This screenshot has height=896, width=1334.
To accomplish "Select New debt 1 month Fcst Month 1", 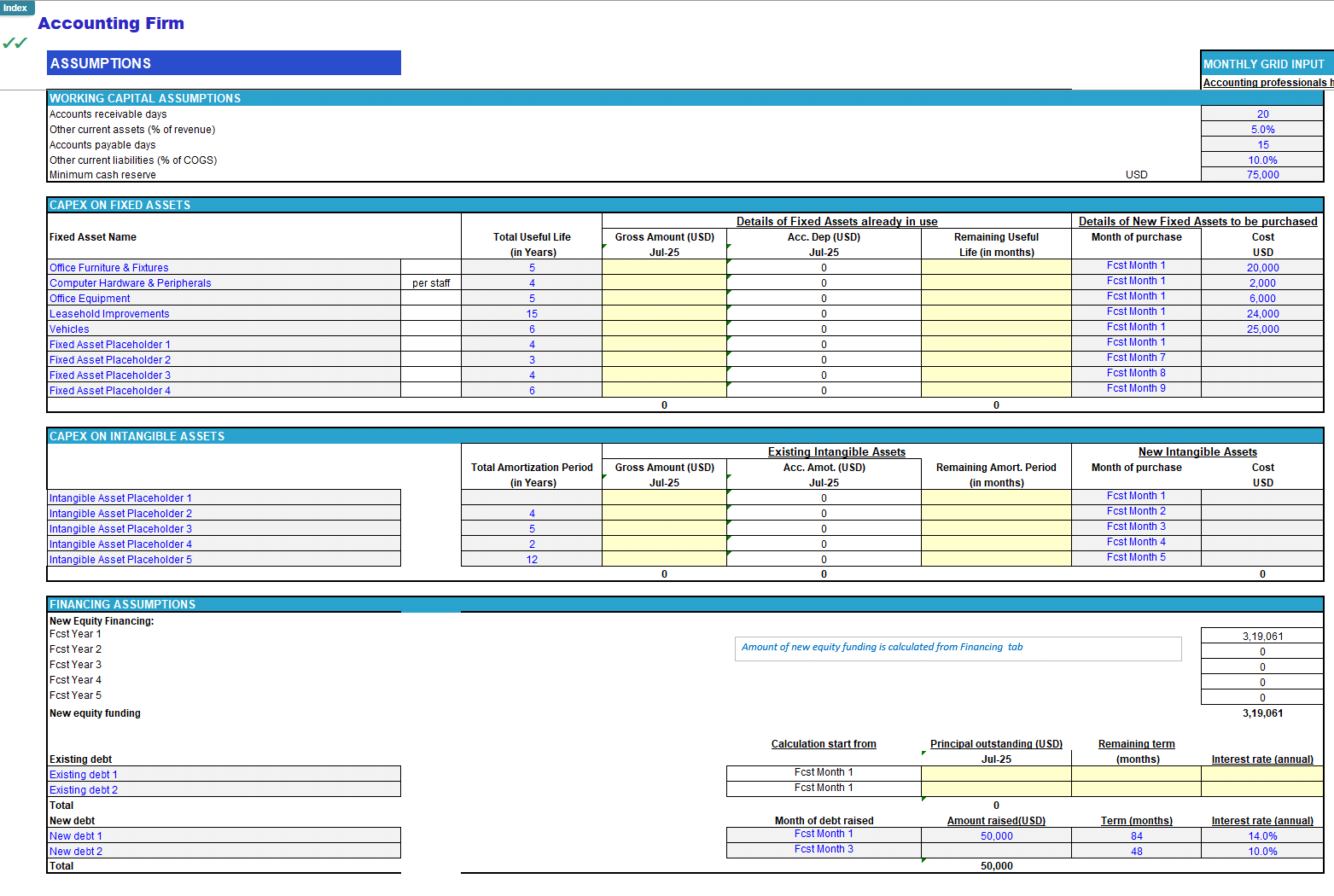I will (824, 834).
